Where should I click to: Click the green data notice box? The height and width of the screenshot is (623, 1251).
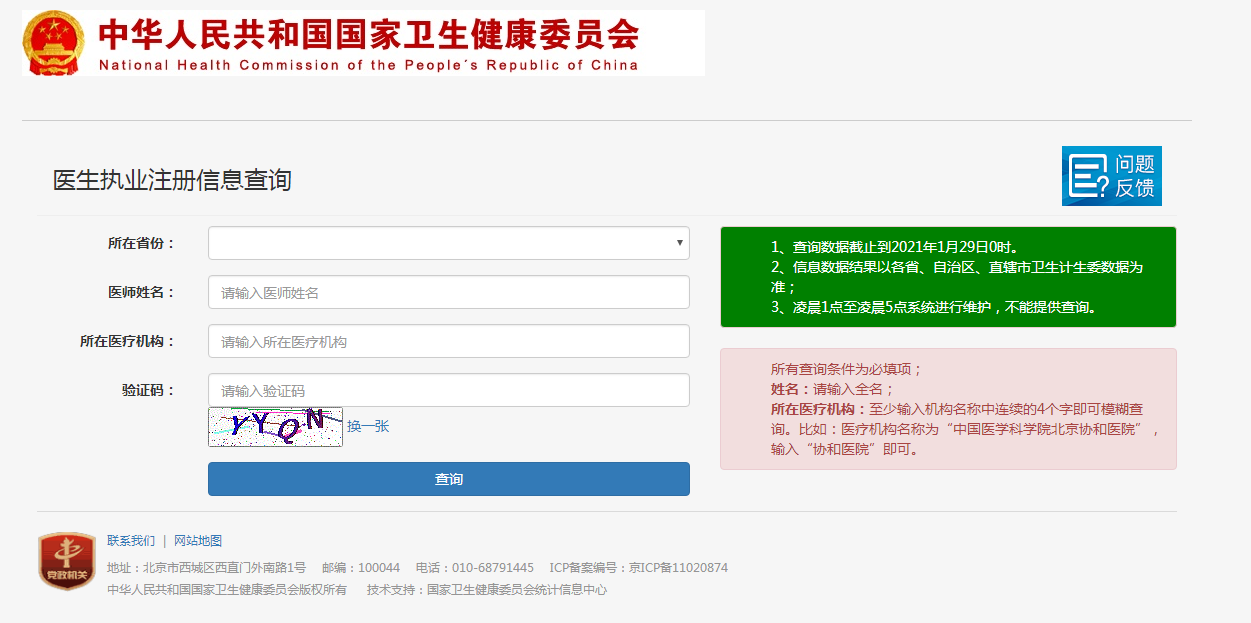click(947, 277)
